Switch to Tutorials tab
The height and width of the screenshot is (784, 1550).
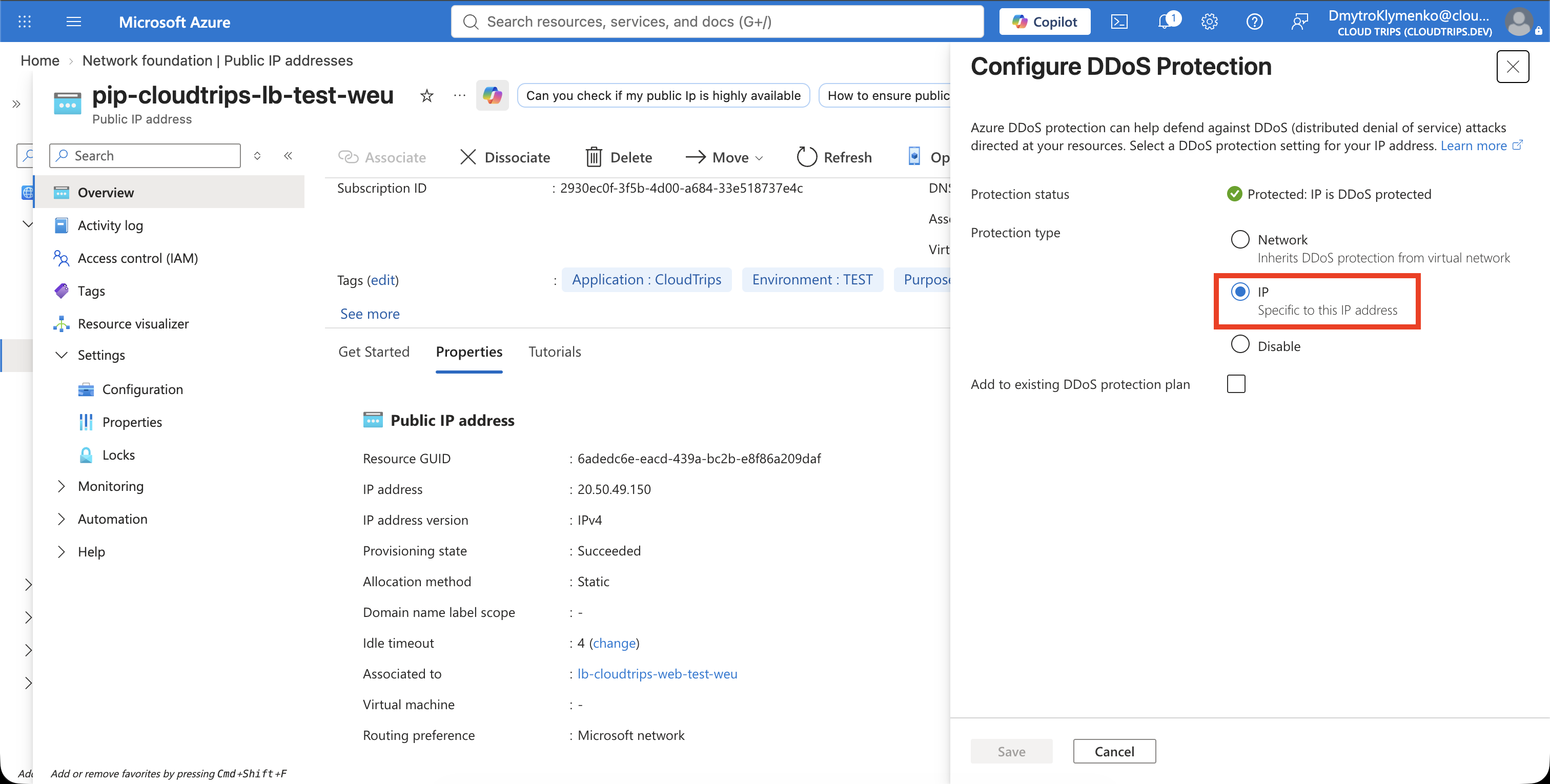tap(554, 352)
